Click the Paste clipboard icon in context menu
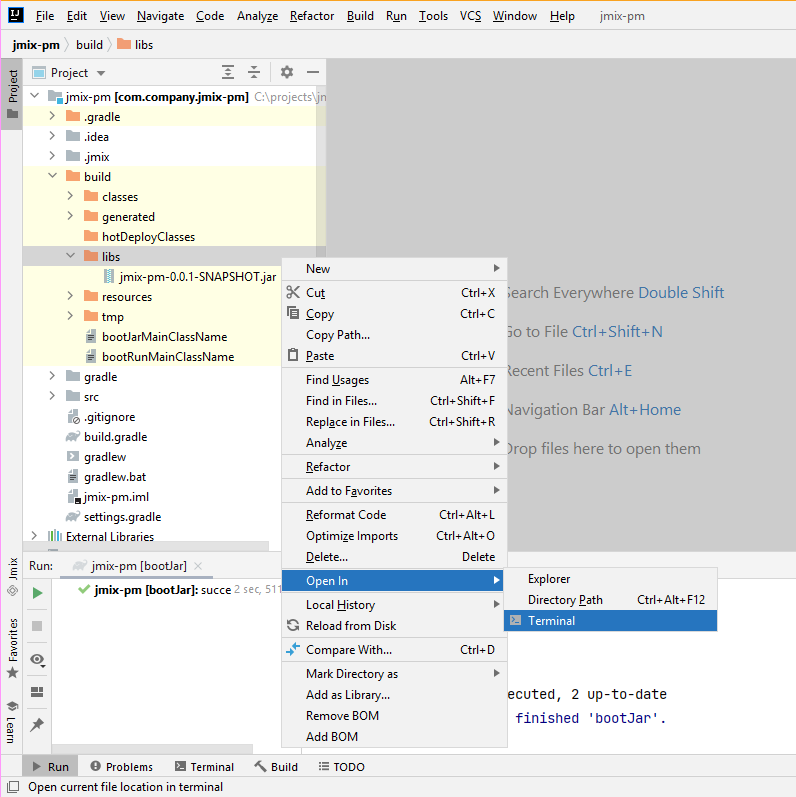Viewport: 796px width, 797px height. 293,355
